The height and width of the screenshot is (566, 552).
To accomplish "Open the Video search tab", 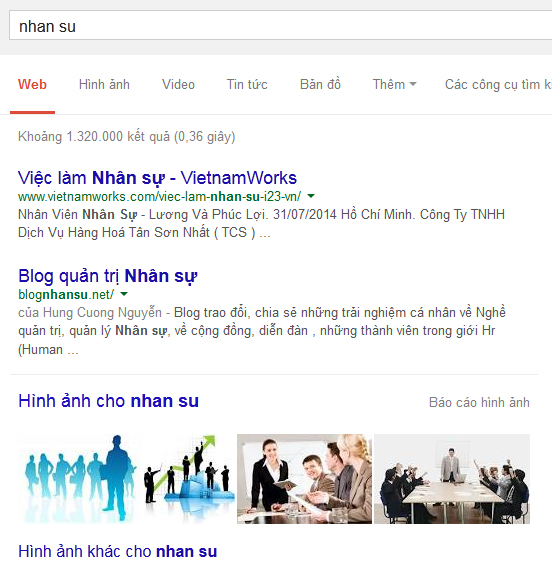I will (x=178, y=84).
